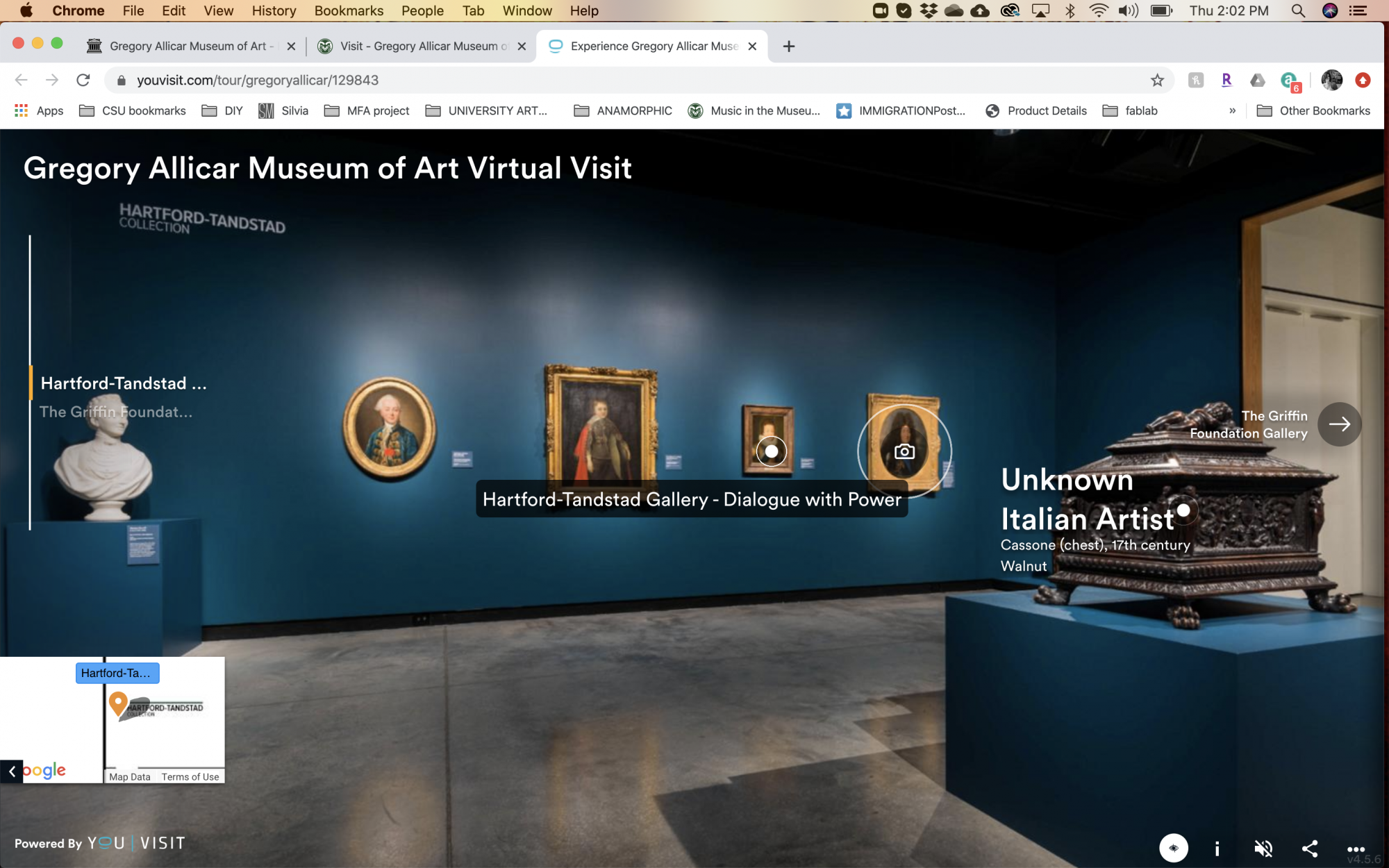
Task: Open Wi-Fi status in menu bar
Action: 1099,10
